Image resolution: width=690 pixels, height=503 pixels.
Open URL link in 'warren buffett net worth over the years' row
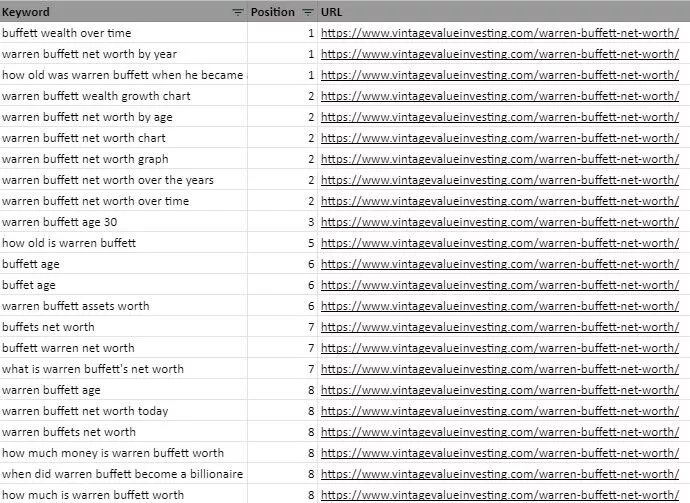point(500,180)
